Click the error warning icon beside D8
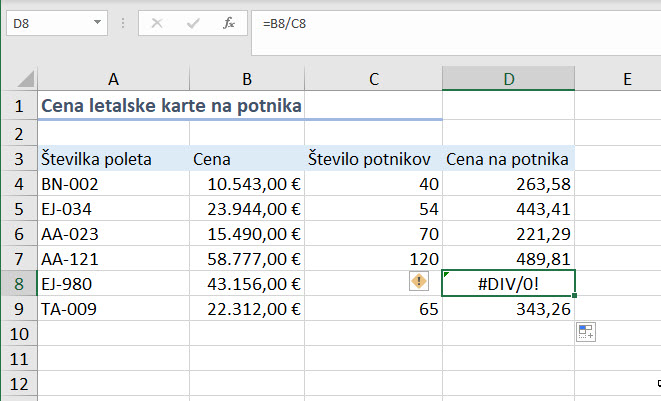 [419, 281]
